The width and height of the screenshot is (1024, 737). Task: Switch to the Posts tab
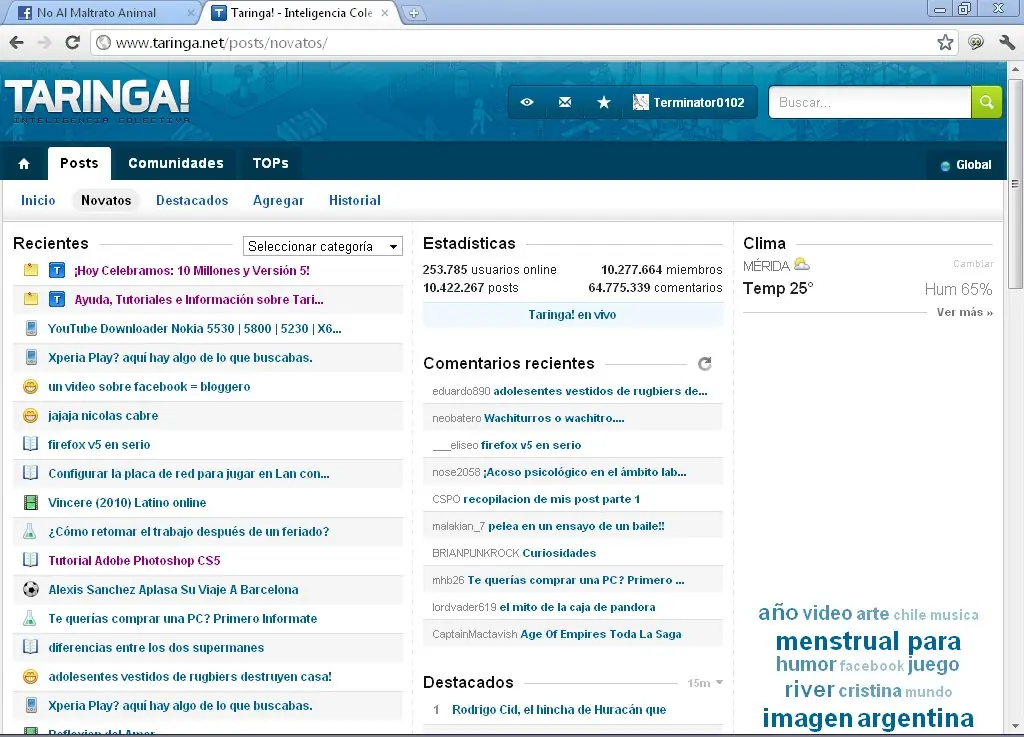click(x=79, y=163)
